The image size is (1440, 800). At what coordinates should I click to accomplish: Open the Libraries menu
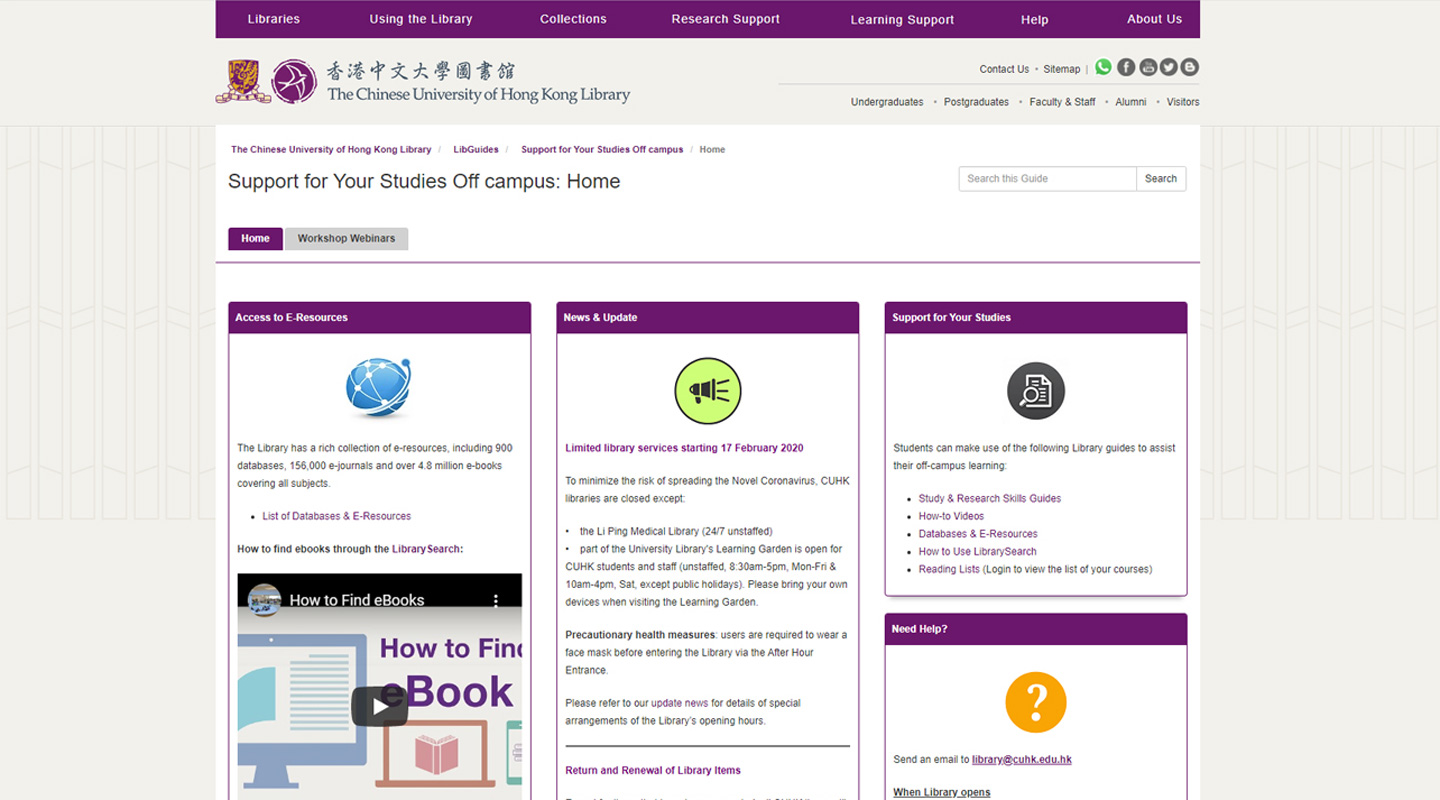pos(274,19)
